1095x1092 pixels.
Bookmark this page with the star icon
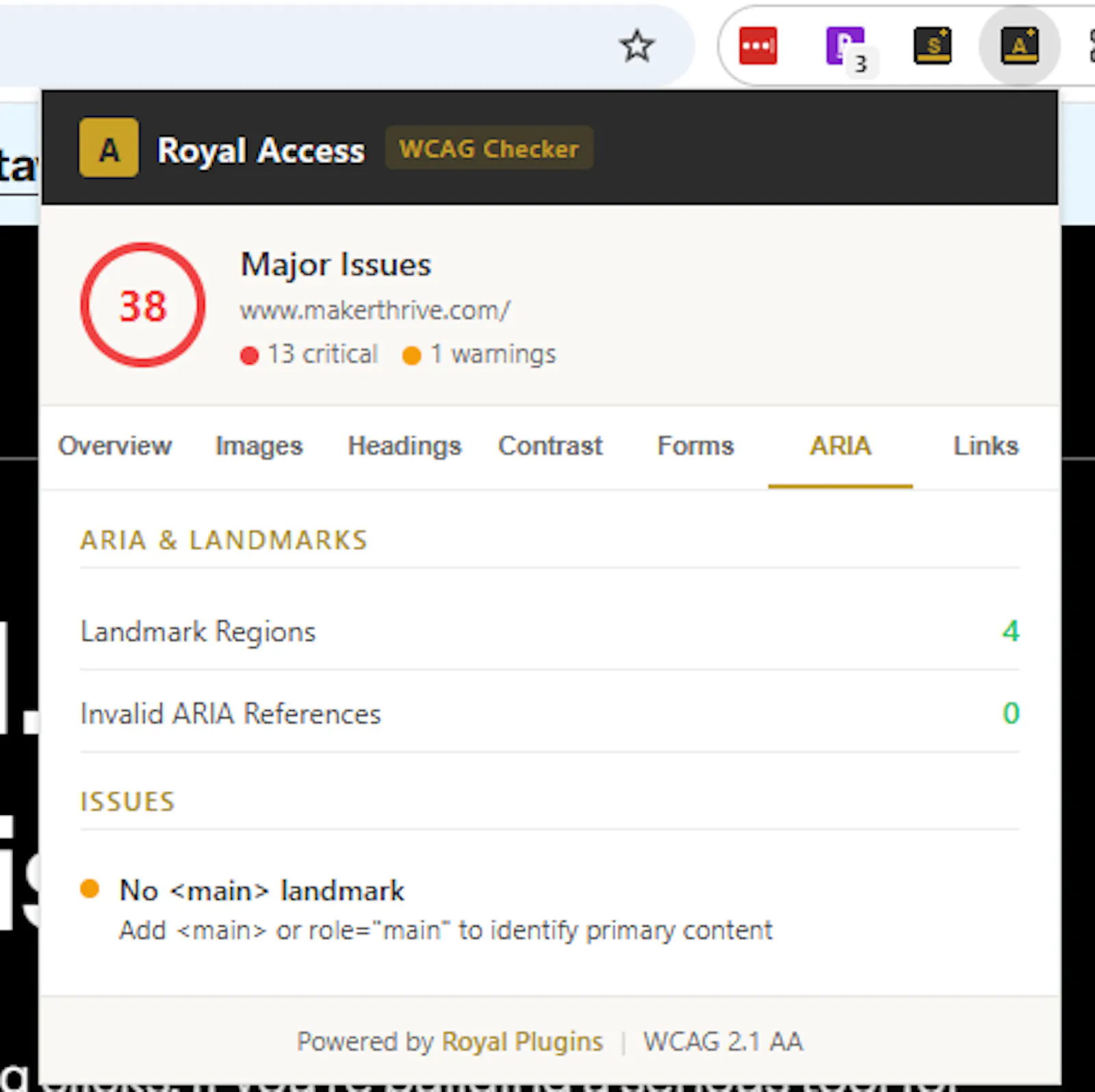coord(636,47)
